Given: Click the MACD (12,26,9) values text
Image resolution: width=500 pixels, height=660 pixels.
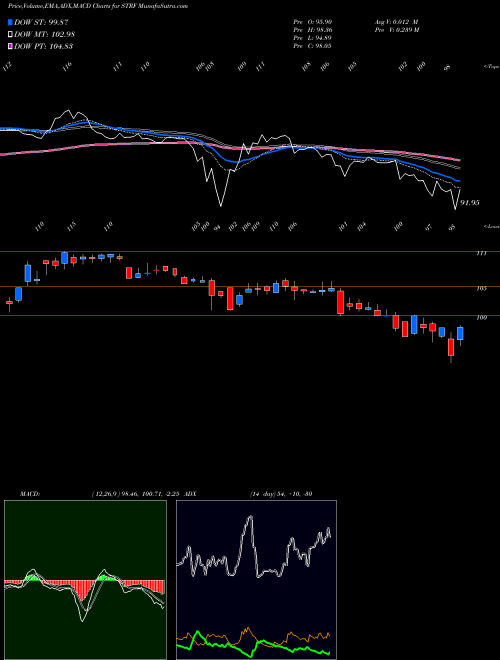Looking at the screenshot, I should click(138, 493).
